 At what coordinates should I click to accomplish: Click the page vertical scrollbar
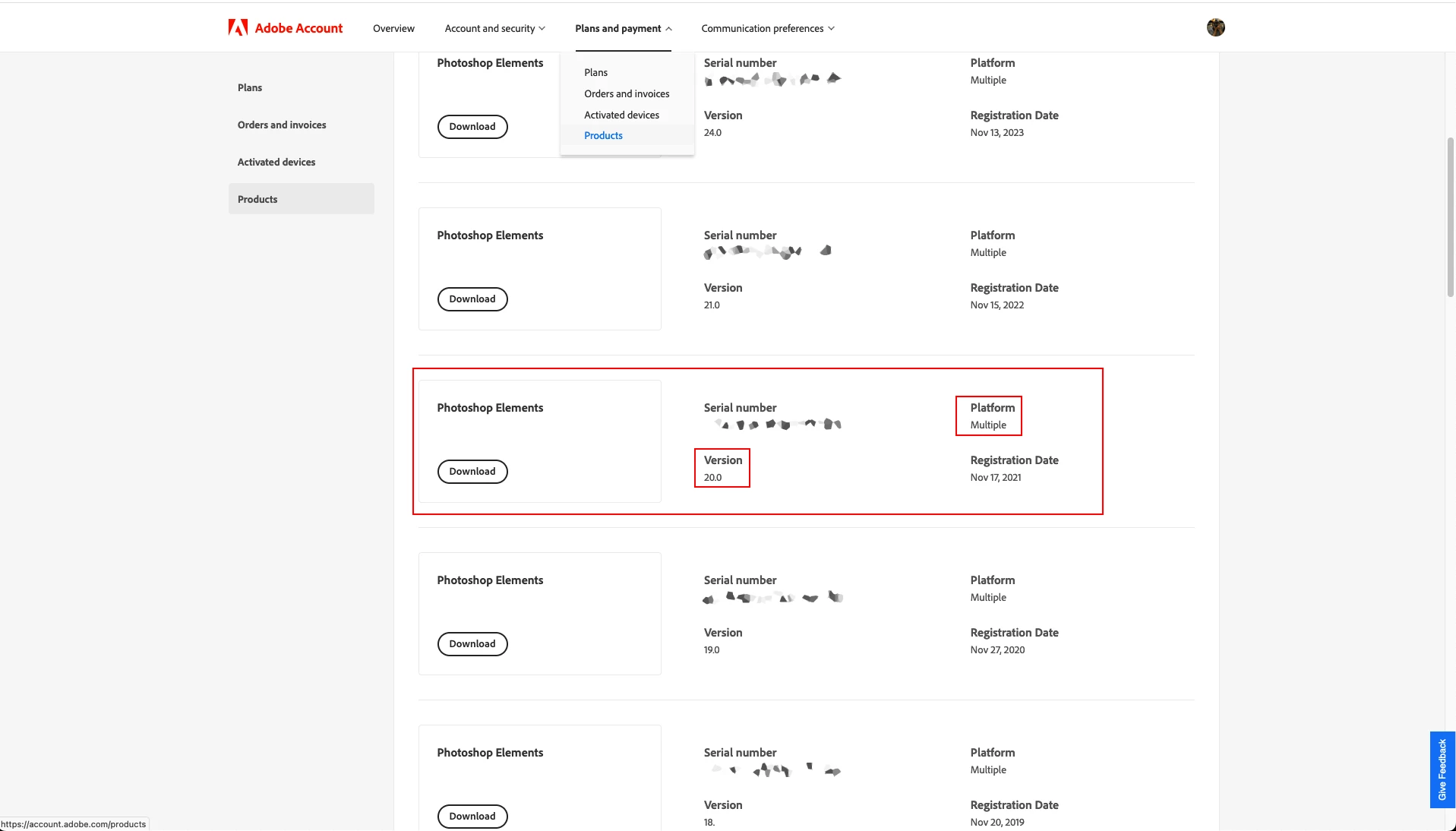pyautogui.click(x=1450, y=216)
